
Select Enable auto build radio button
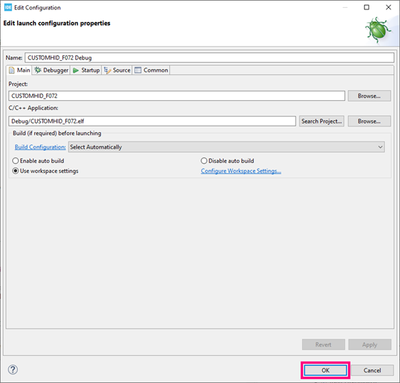click(15, 161)
